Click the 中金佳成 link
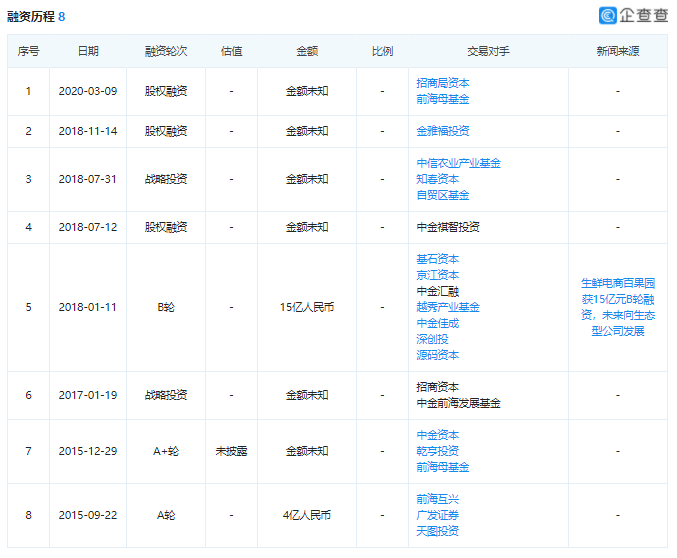This screenshot has width=677, height=558. coord(438,323)
